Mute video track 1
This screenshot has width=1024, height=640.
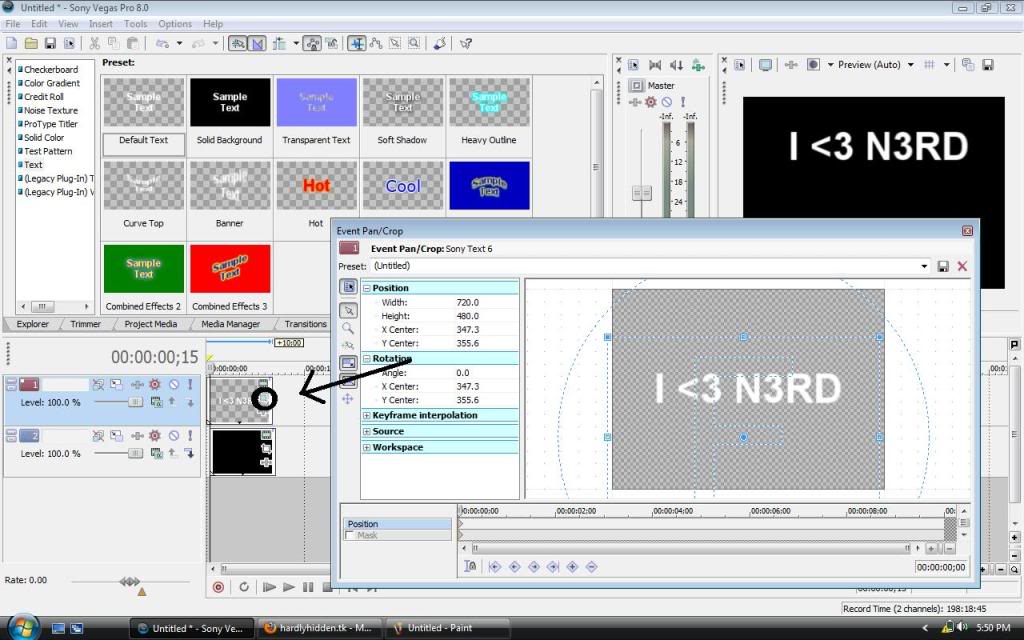point(174,385)
